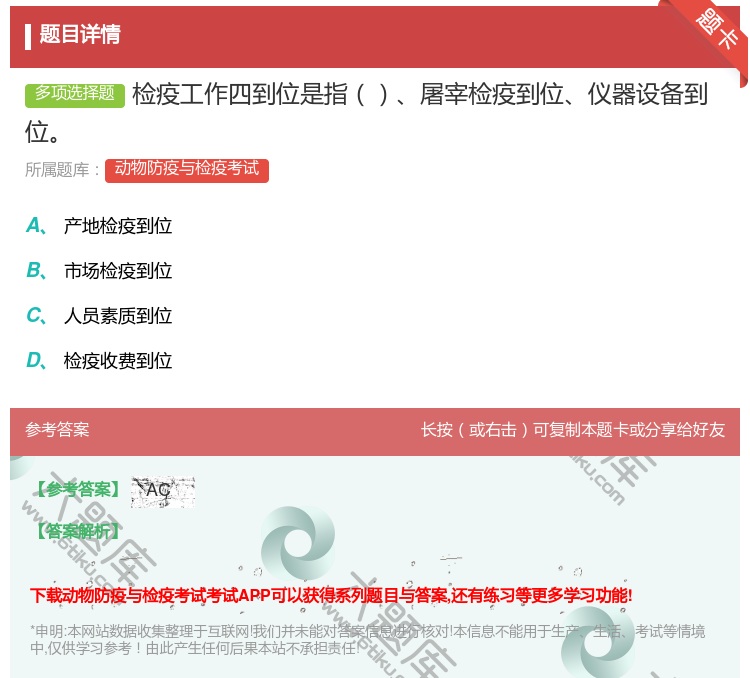Viewport: 750px width, 678px height.
Task: Click the red 下载动物防疫与检疫考试 APP promo link
Action: 331,596
